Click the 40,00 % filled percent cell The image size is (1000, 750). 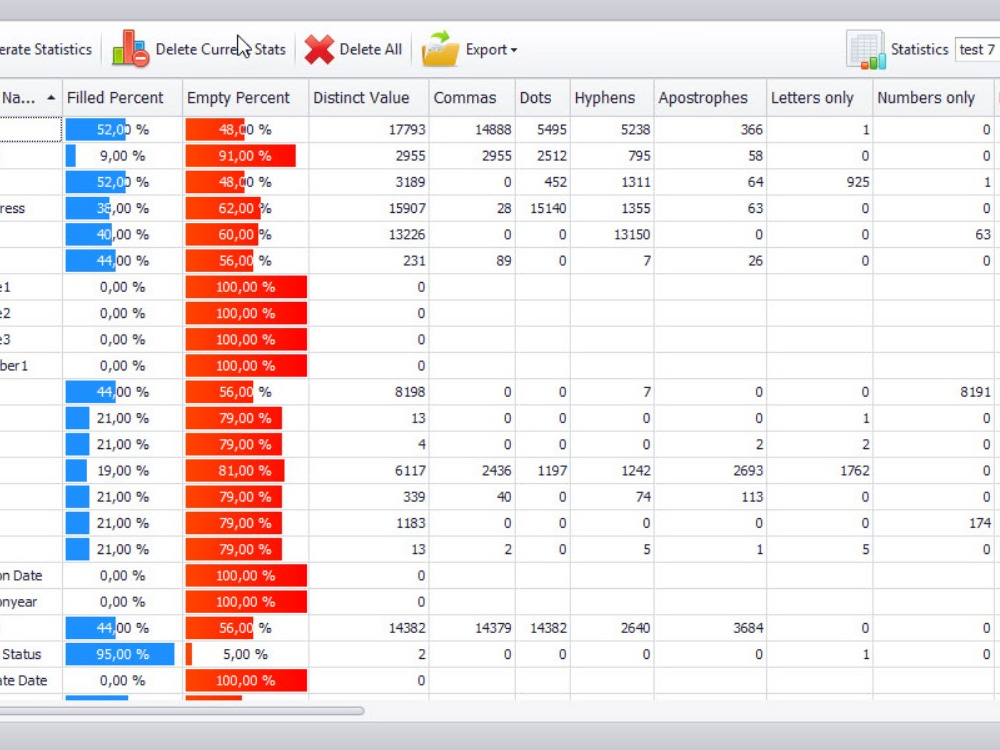(x=122, y=234)
